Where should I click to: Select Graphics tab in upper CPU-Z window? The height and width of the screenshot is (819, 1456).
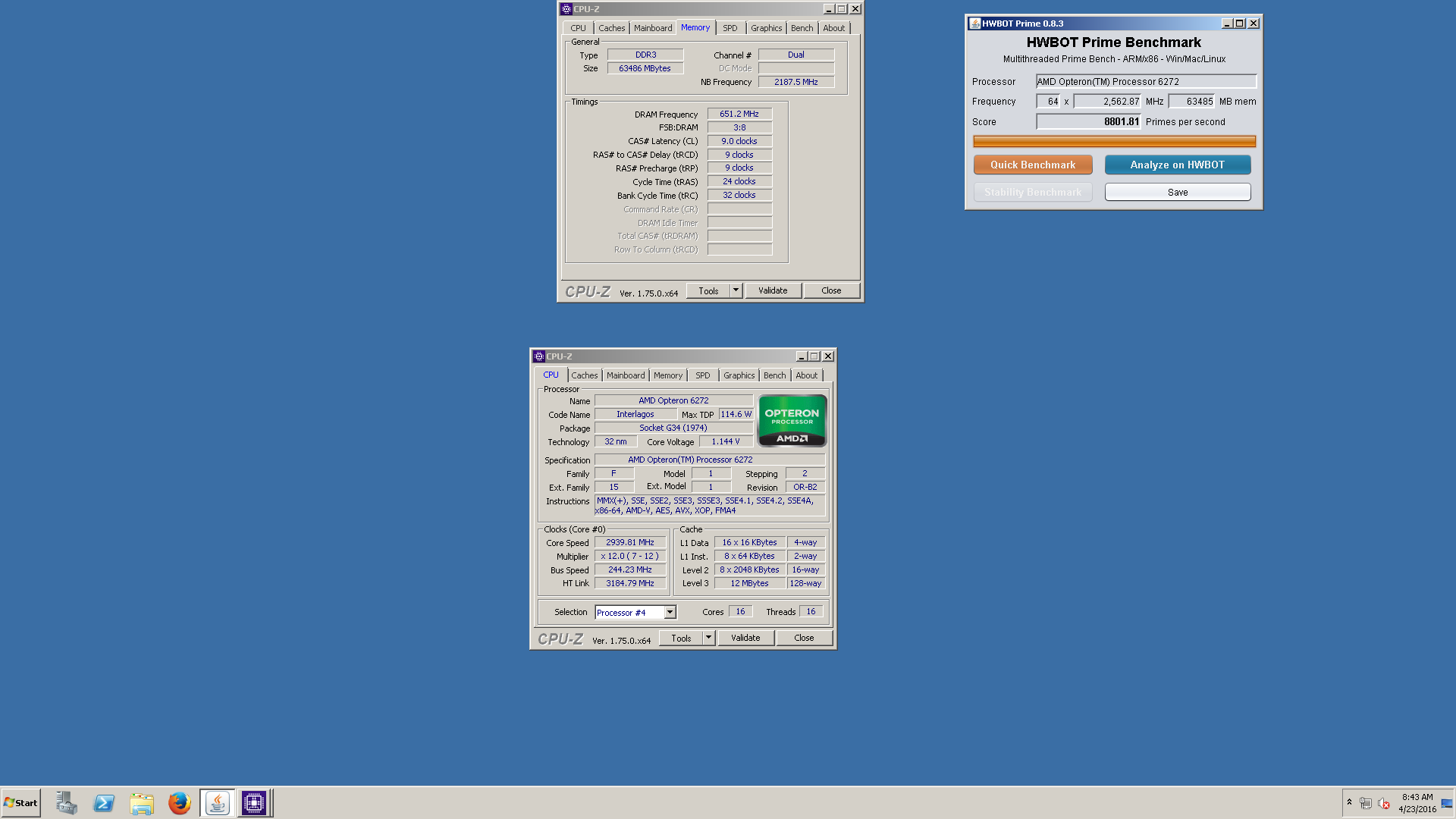click(x=766, y=28)
